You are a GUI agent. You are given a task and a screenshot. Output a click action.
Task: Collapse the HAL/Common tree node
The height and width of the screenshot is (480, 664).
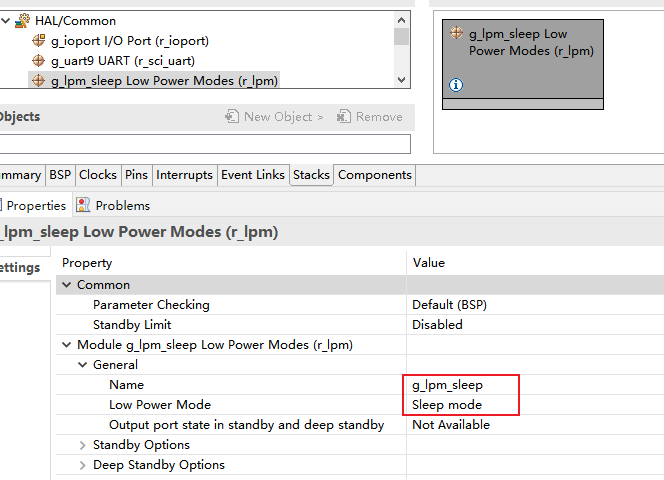[6, 20]
